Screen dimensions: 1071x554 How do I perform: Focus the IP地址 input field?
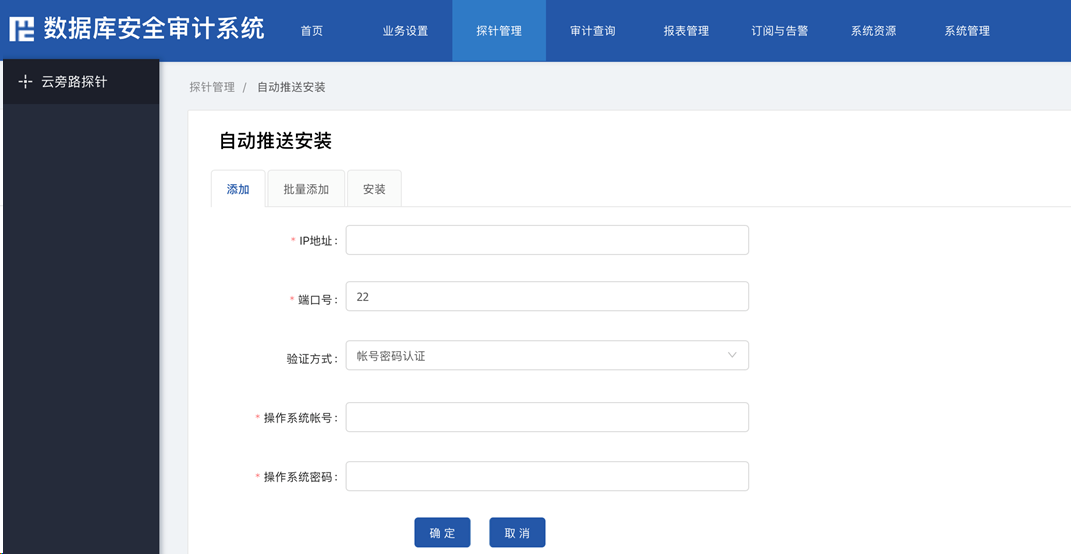point(547,240)
